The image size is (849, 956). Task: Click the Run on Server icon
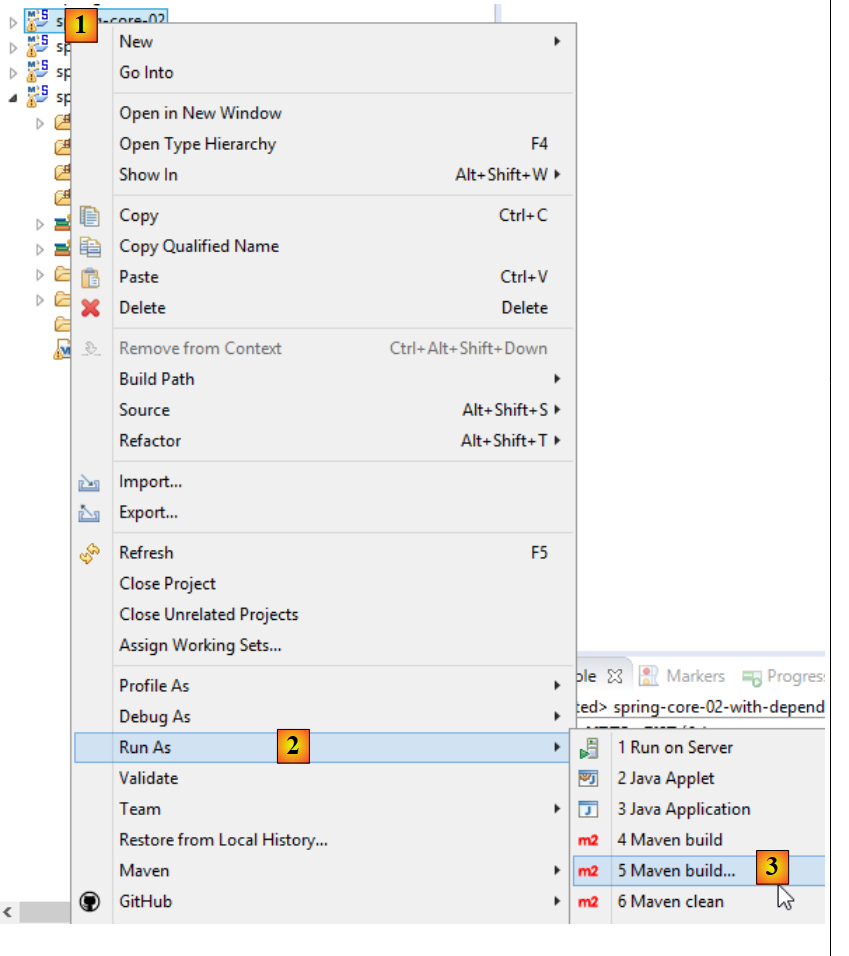point(589,748)
